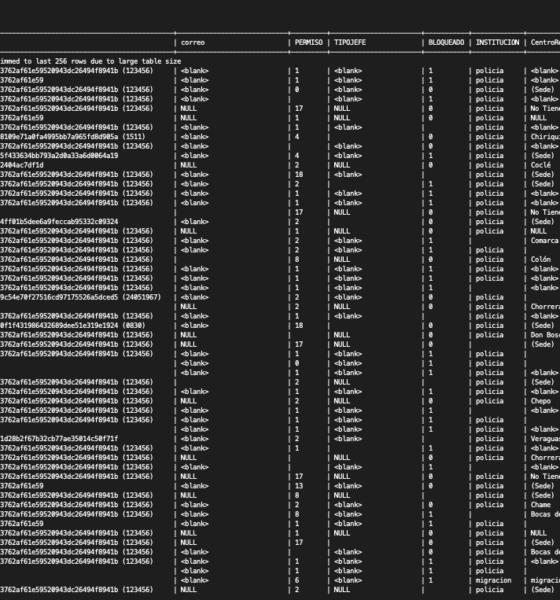This screenshot has height=600, width=560.
Task: Click the BLOQUEADO column header
Action: tap(446, 42)
